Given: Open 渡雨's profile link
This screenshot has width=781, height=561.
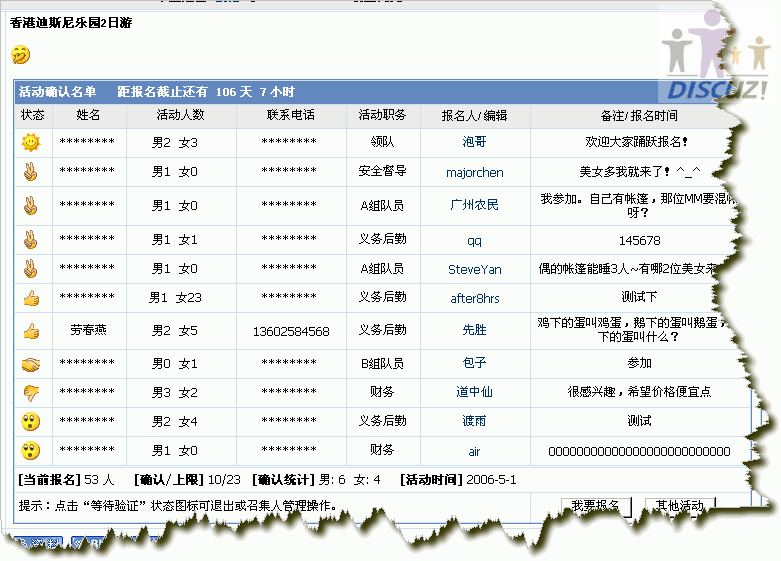Looking at the screenshot, I should click(474, 421).
